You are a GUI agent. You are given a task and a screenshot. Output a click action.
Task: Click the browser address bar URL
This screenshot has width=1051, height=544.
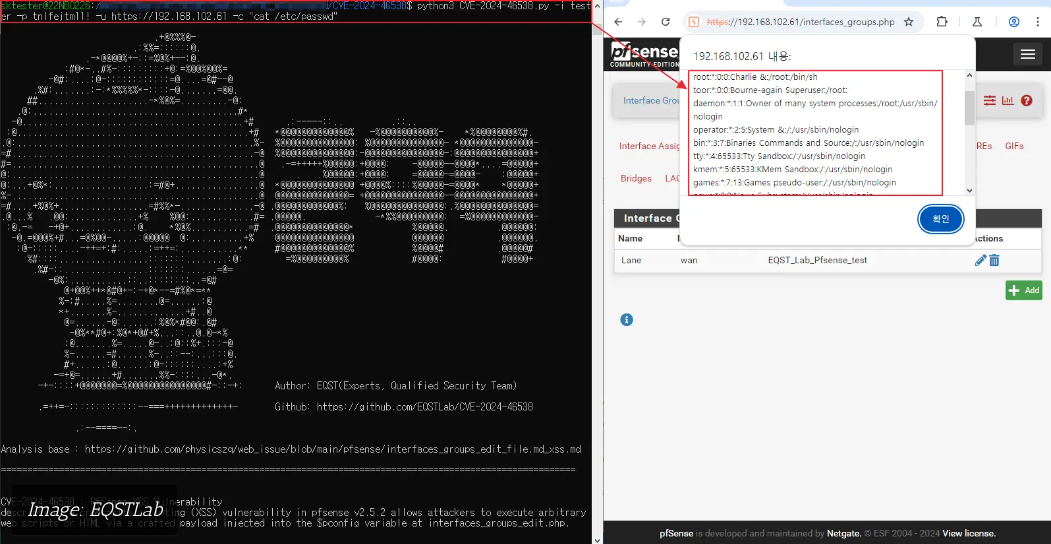click(x=800, y=21)
